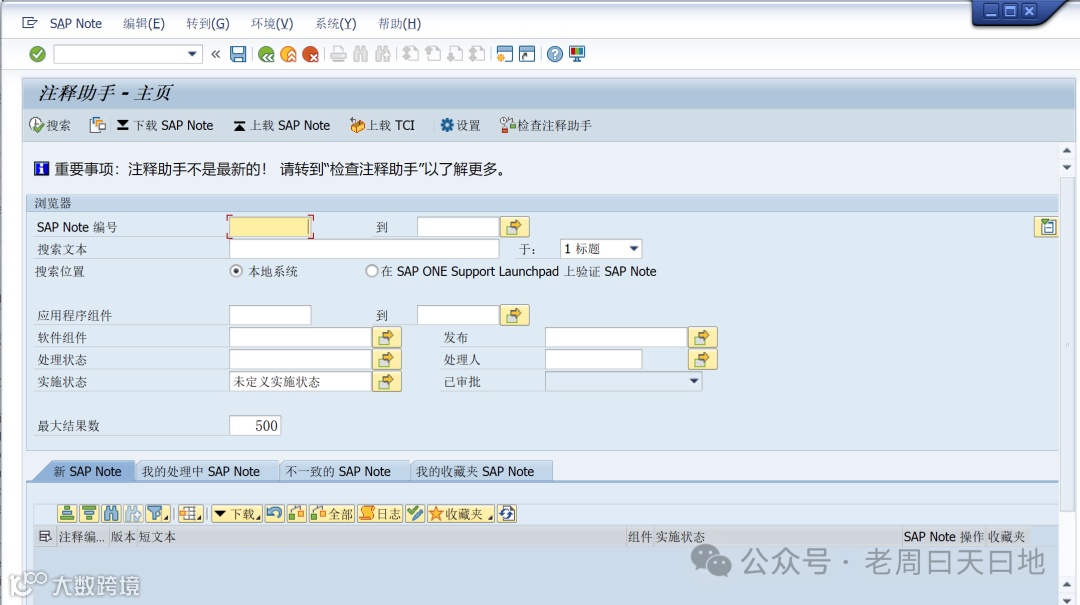Click the 全部 button in results toolbar
Image resolution: width=1080 pixels, height=605 pixels.
331,513
